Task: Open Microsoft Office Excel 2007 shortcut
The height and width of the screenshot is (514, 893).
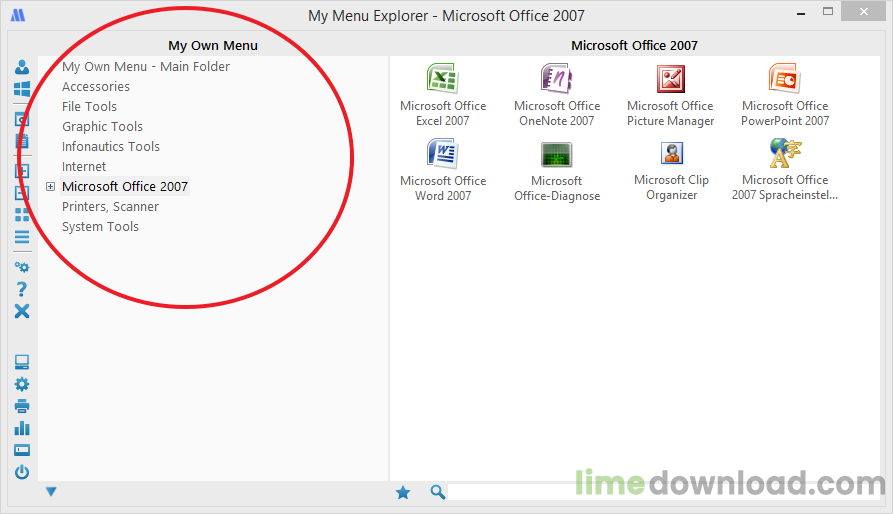Action: [x=443, y=95]
